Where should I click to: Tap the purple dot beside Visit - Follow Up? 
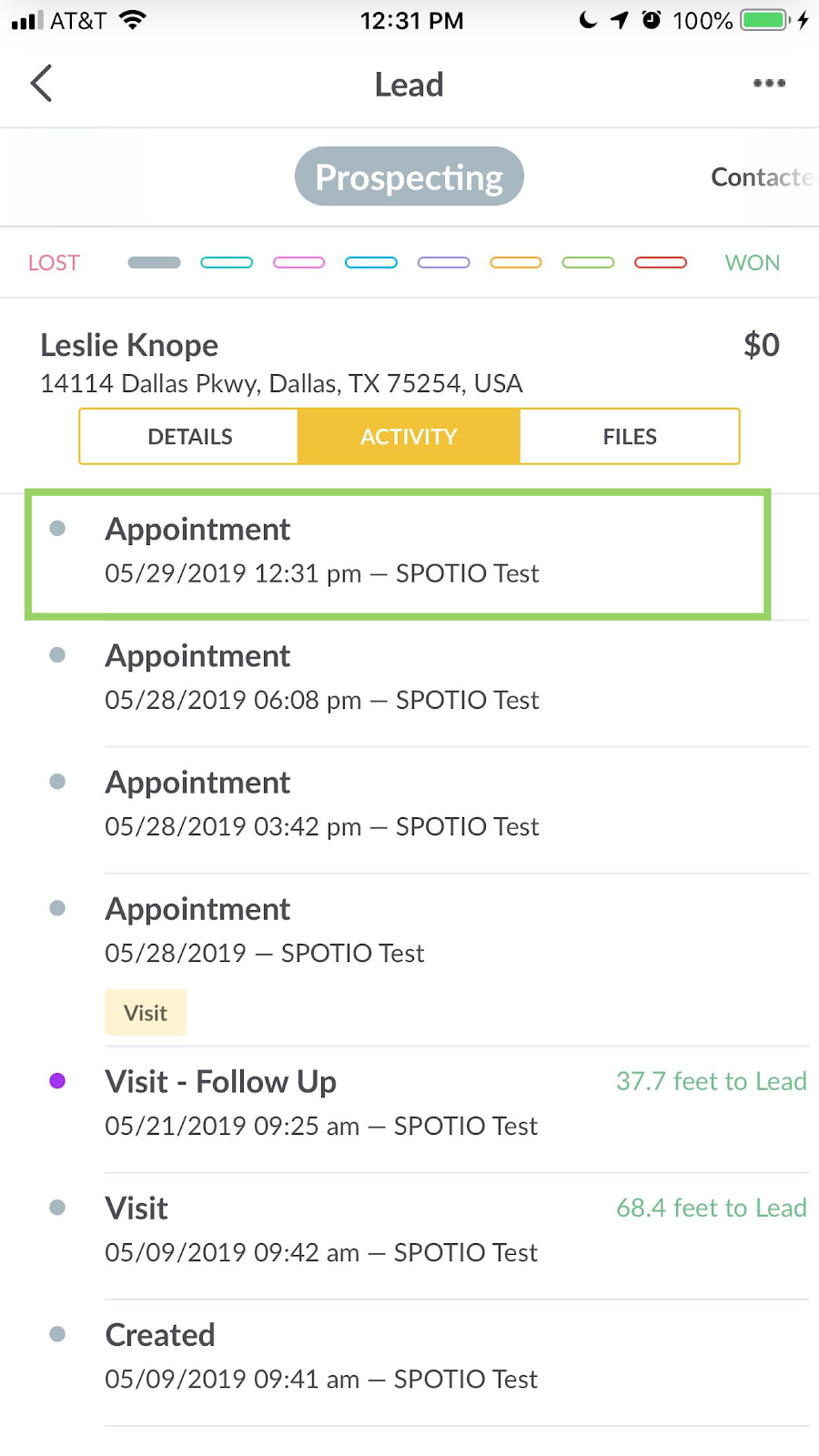pos(57,1081)
